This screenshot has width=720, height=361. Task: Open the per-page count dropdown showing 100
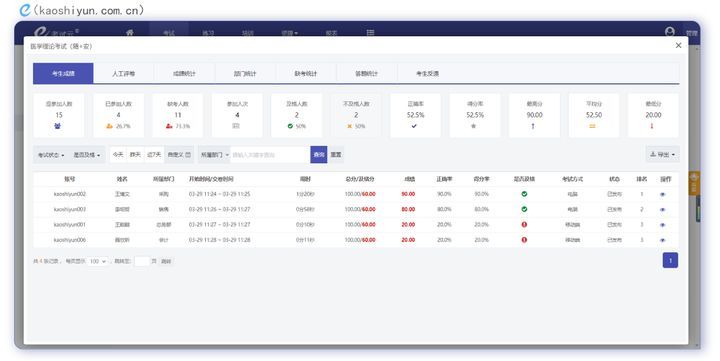tap(97, 261)
